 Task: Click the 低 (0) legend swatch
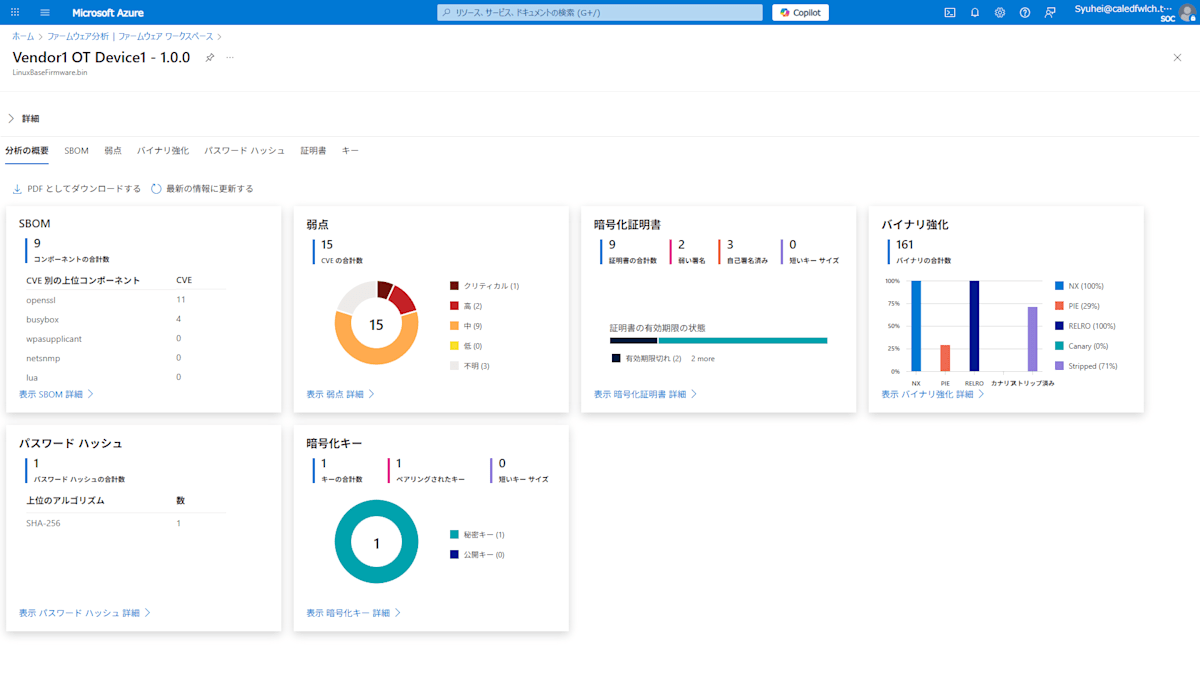click(454, 346)
